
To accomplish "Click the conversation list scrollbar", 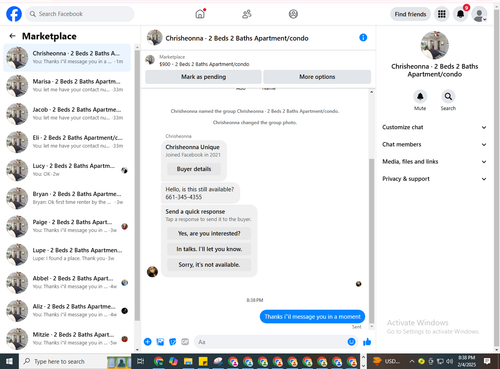I will [x=137, y=185].
